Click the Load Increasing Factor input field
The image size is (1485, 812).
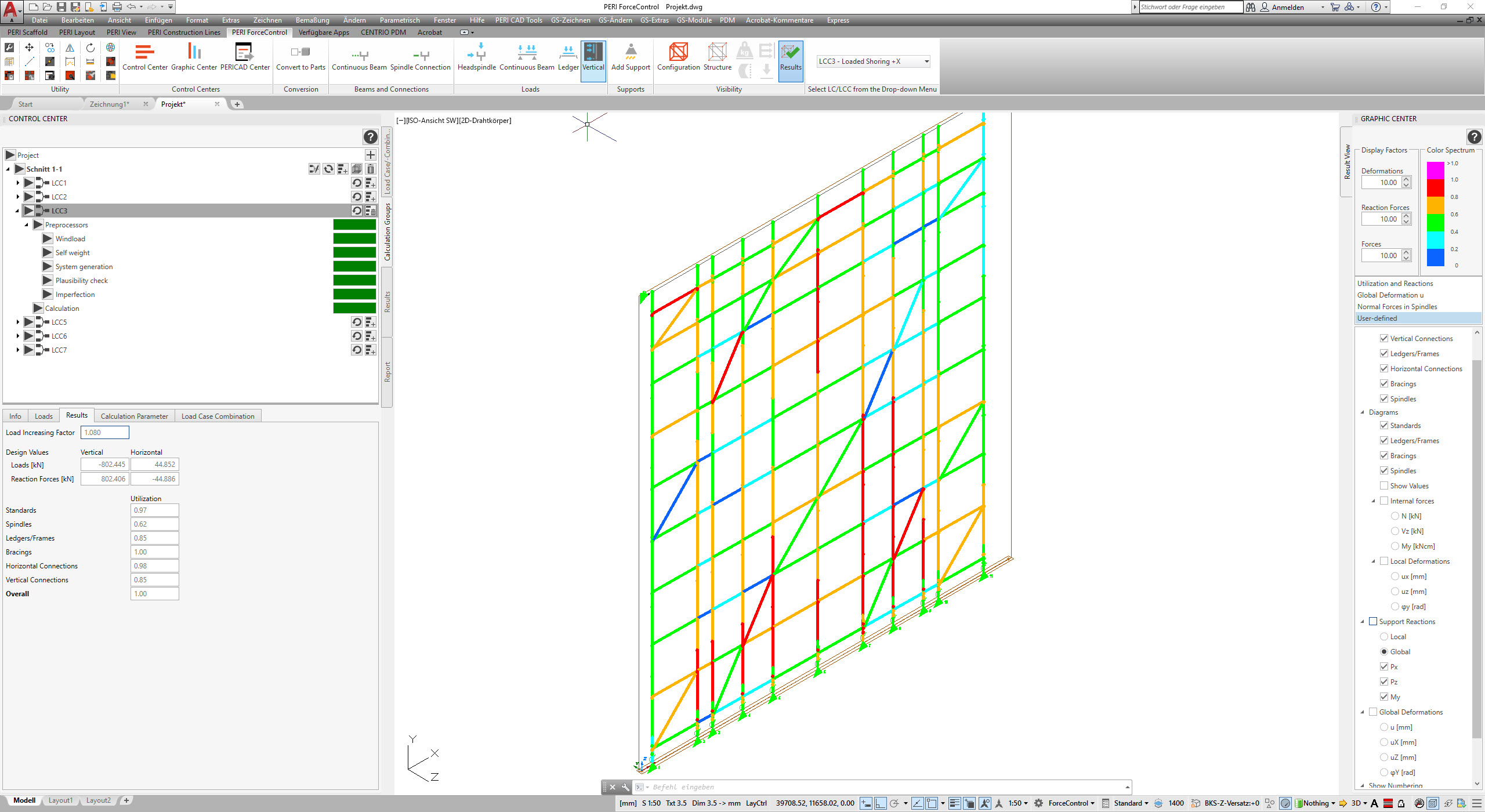click(104, 433)
